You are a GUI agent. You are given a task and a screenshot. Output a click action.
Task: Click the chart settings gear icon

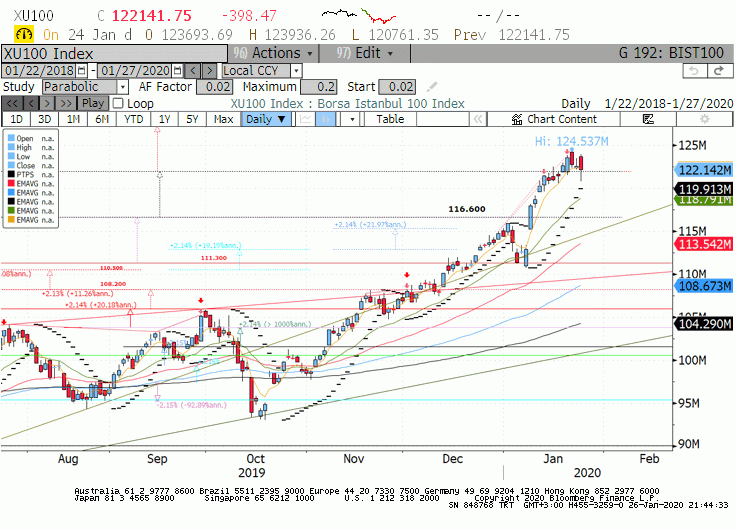[704, 119]
